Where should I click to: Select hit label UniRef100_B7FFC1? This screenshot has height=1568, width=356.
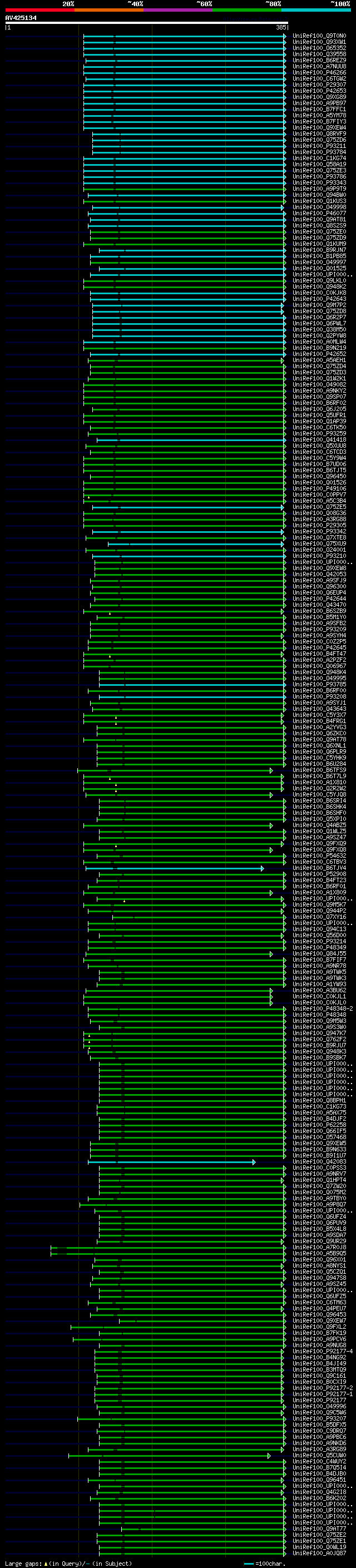(x=319, y=109)
